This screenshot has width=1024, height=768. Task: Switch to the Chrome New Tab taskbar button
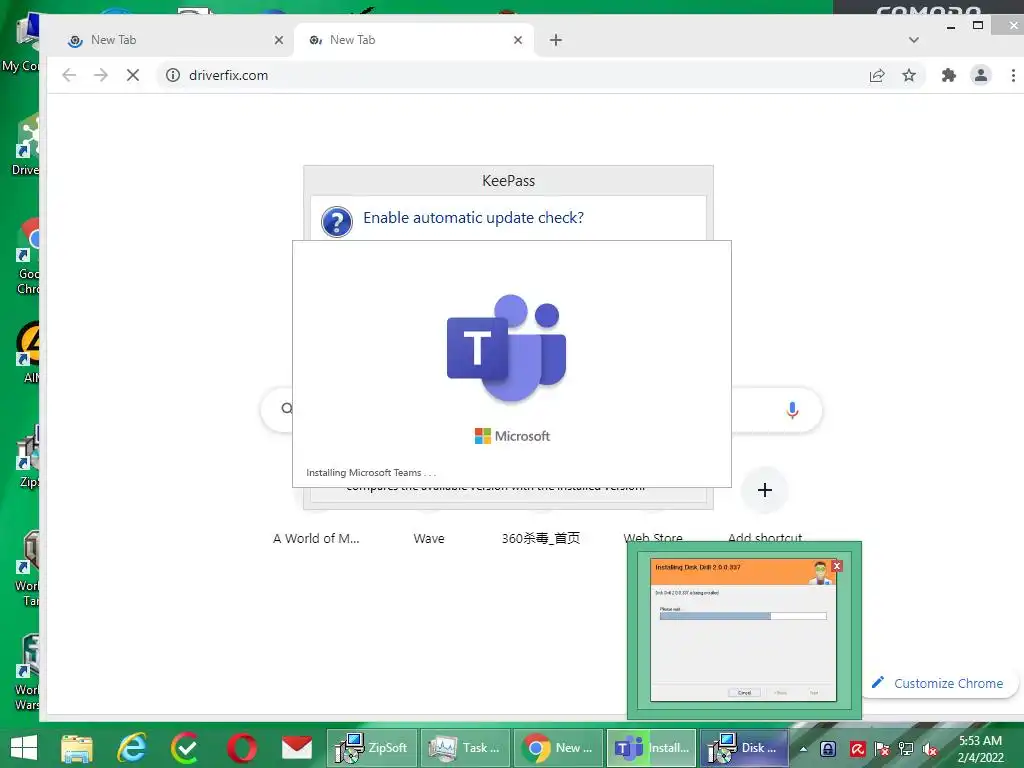(x=558, y=748)
